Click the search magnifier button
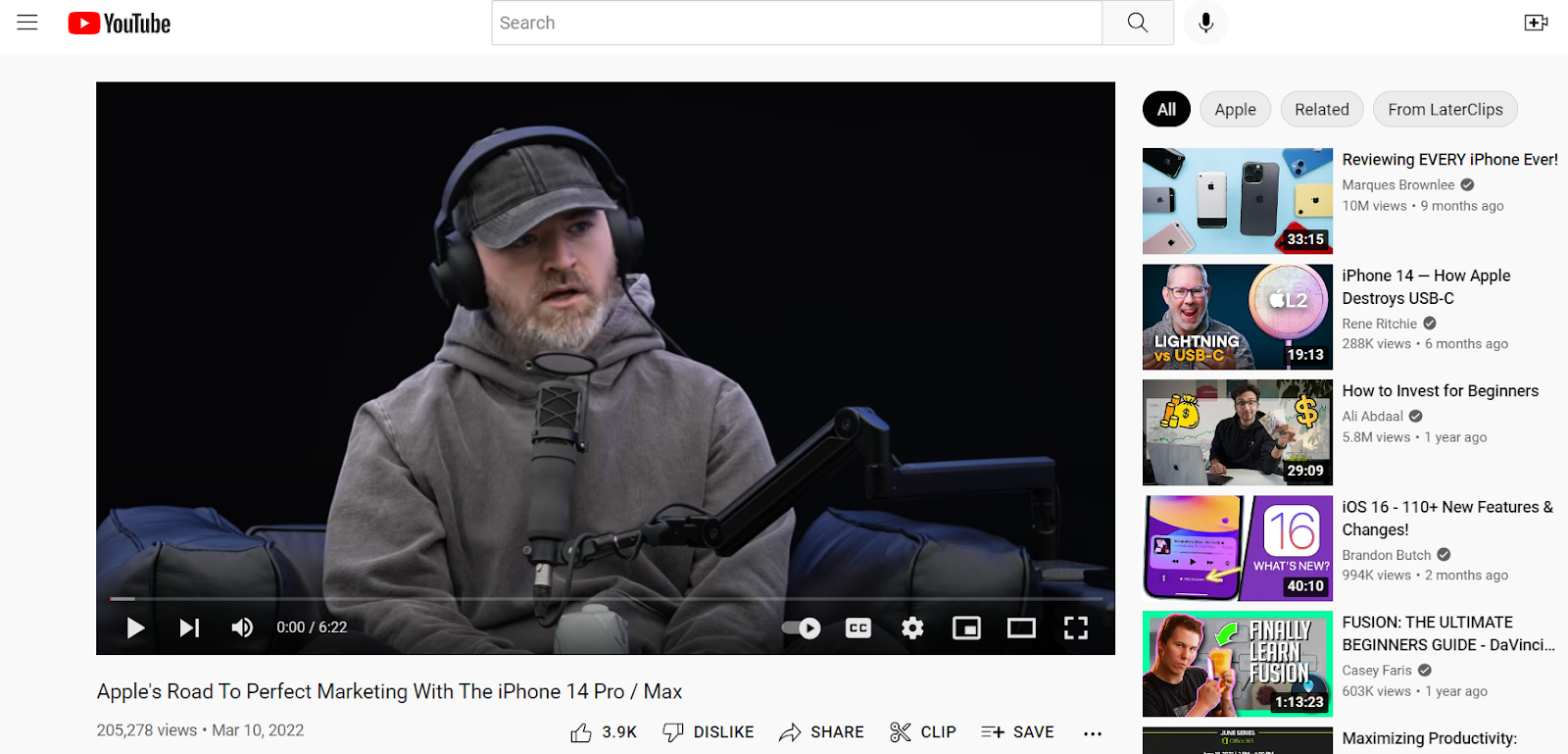 (x=1138, y=23)
